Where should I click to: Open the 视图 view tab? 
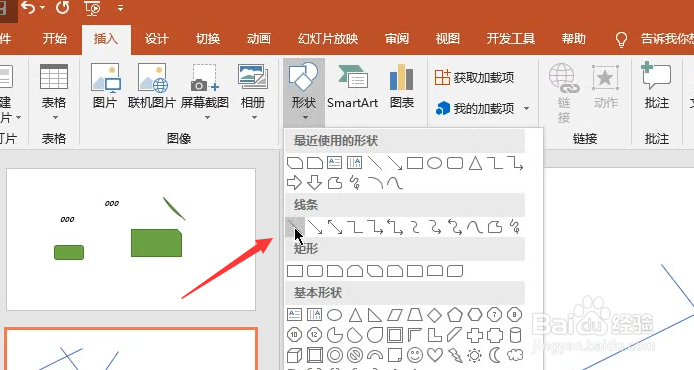pos(447,39)
